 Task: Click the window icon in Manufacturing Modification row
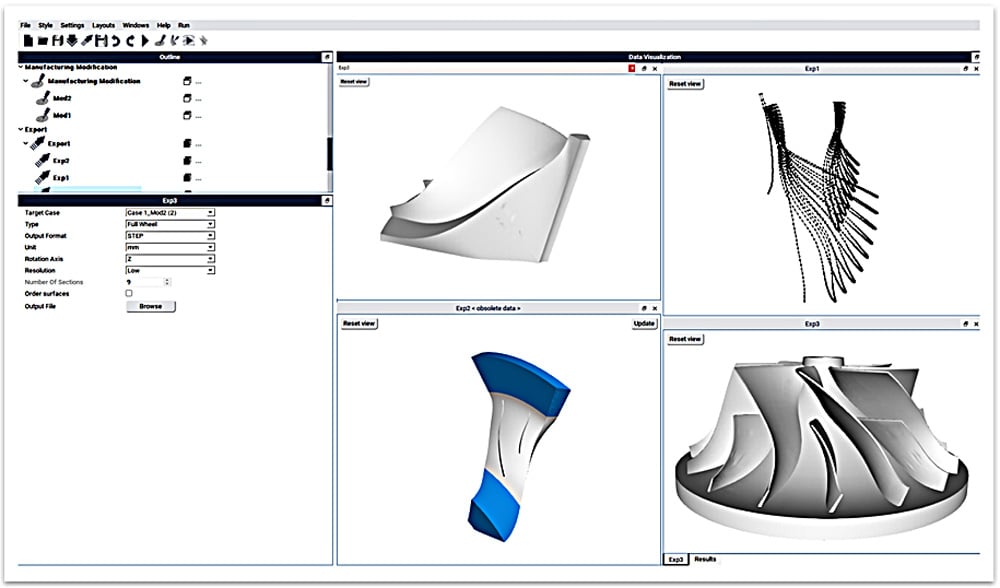187,81
